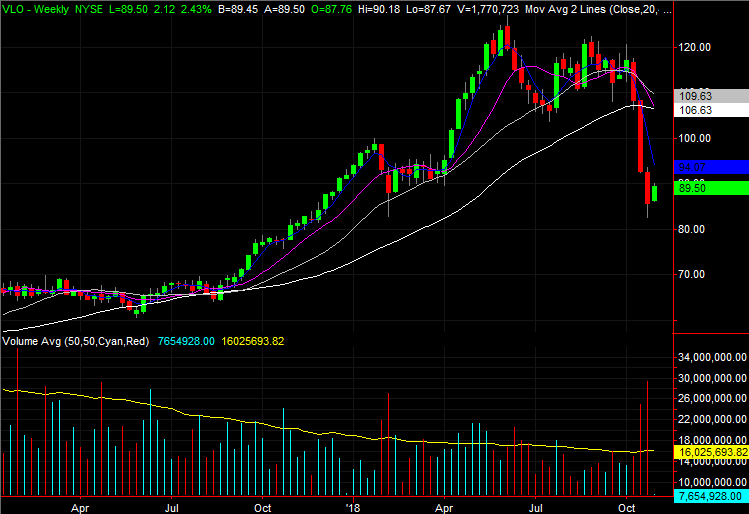Click gray moving average tag 109.63
Viewport: 749px width, 514px height.
711,96
